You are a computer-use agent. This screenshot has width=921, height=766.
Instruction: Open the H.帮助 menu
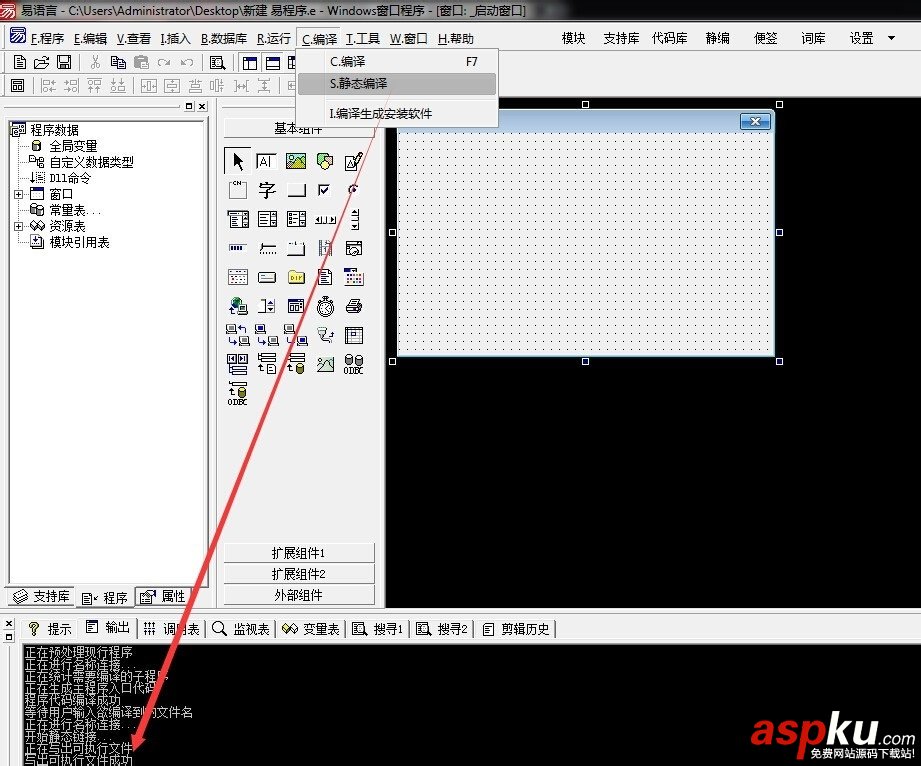[456, 39]
